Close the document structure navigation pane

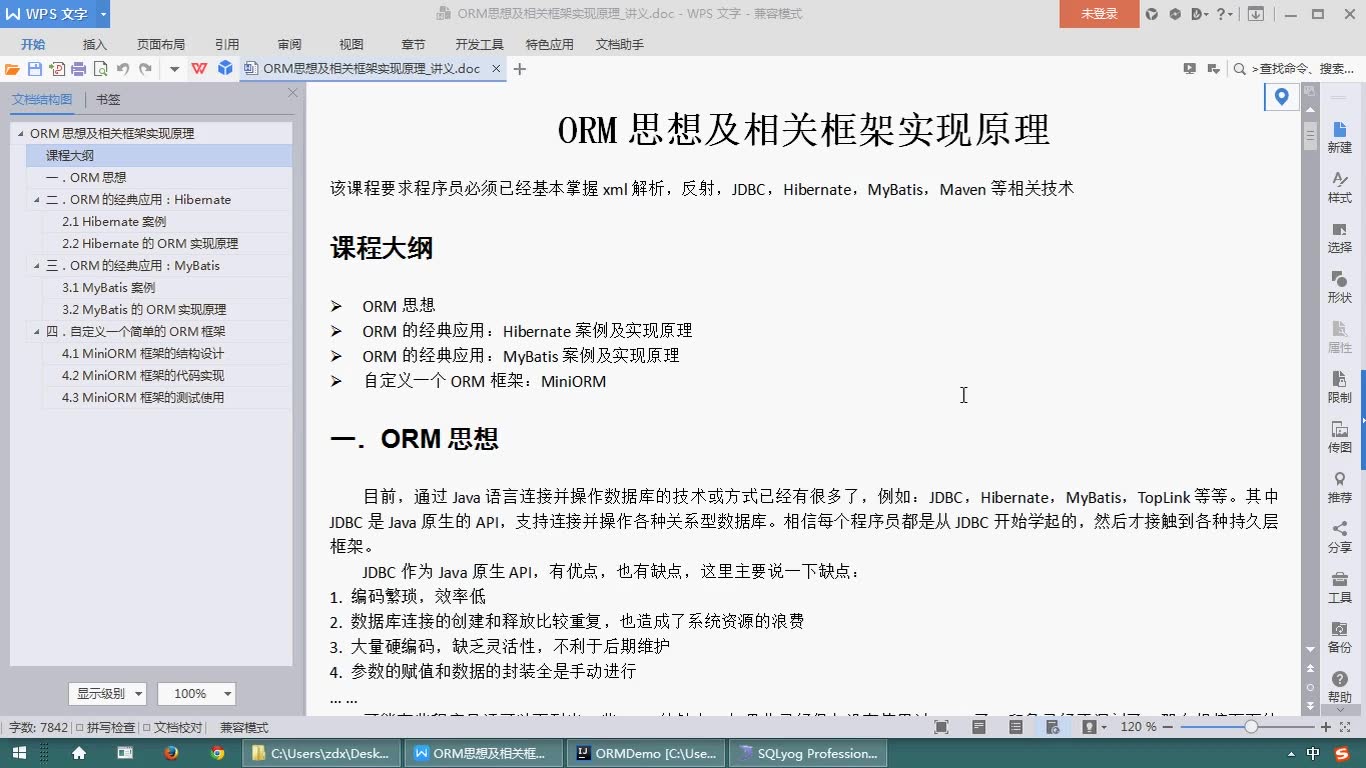(293, 93)
